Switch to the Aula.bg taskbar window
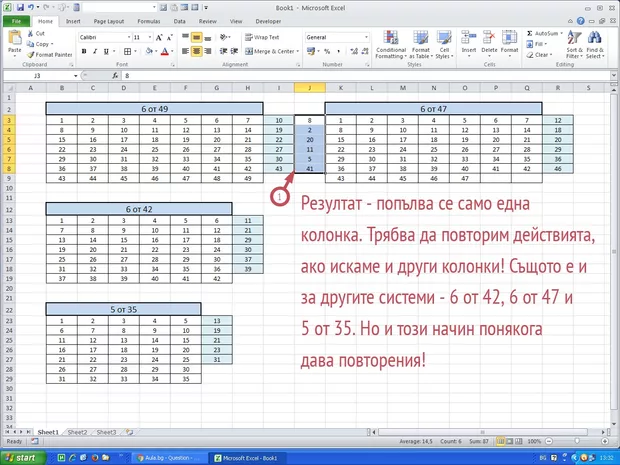This screenshot has height=465, width=620. tap(168, 458)
